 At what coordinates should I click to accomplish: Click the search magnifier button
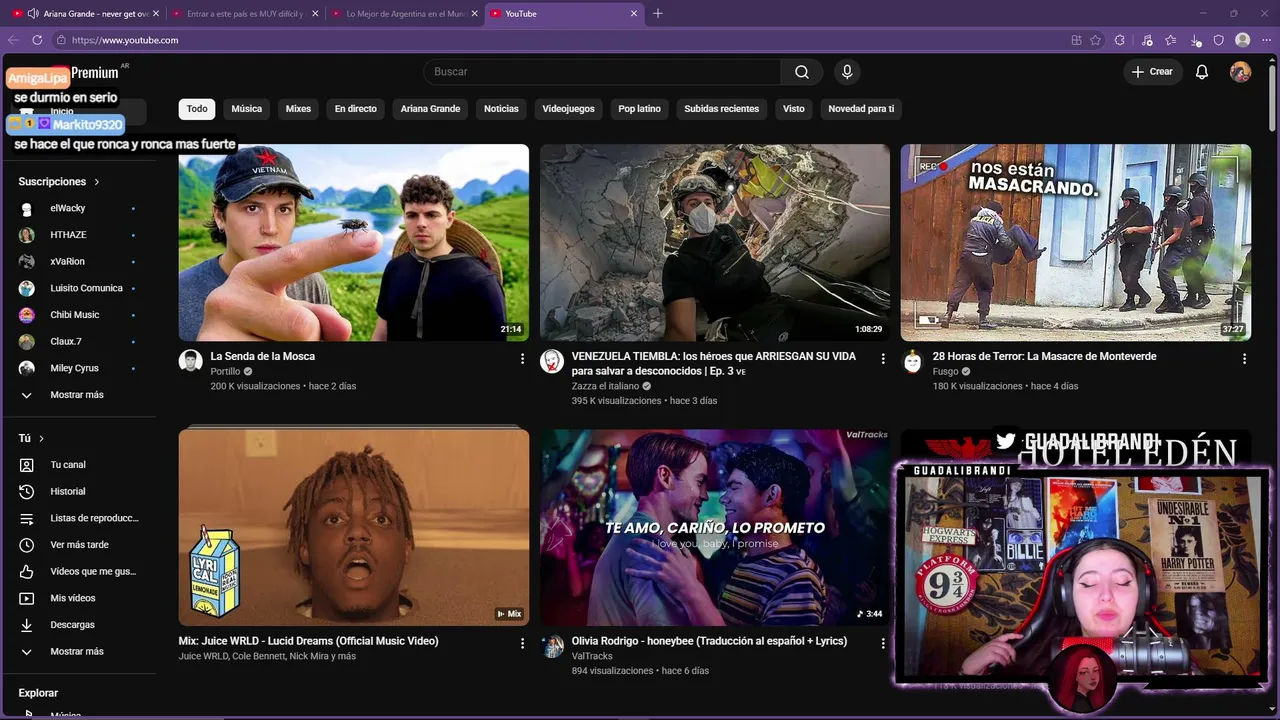click(x=802, y=72)
